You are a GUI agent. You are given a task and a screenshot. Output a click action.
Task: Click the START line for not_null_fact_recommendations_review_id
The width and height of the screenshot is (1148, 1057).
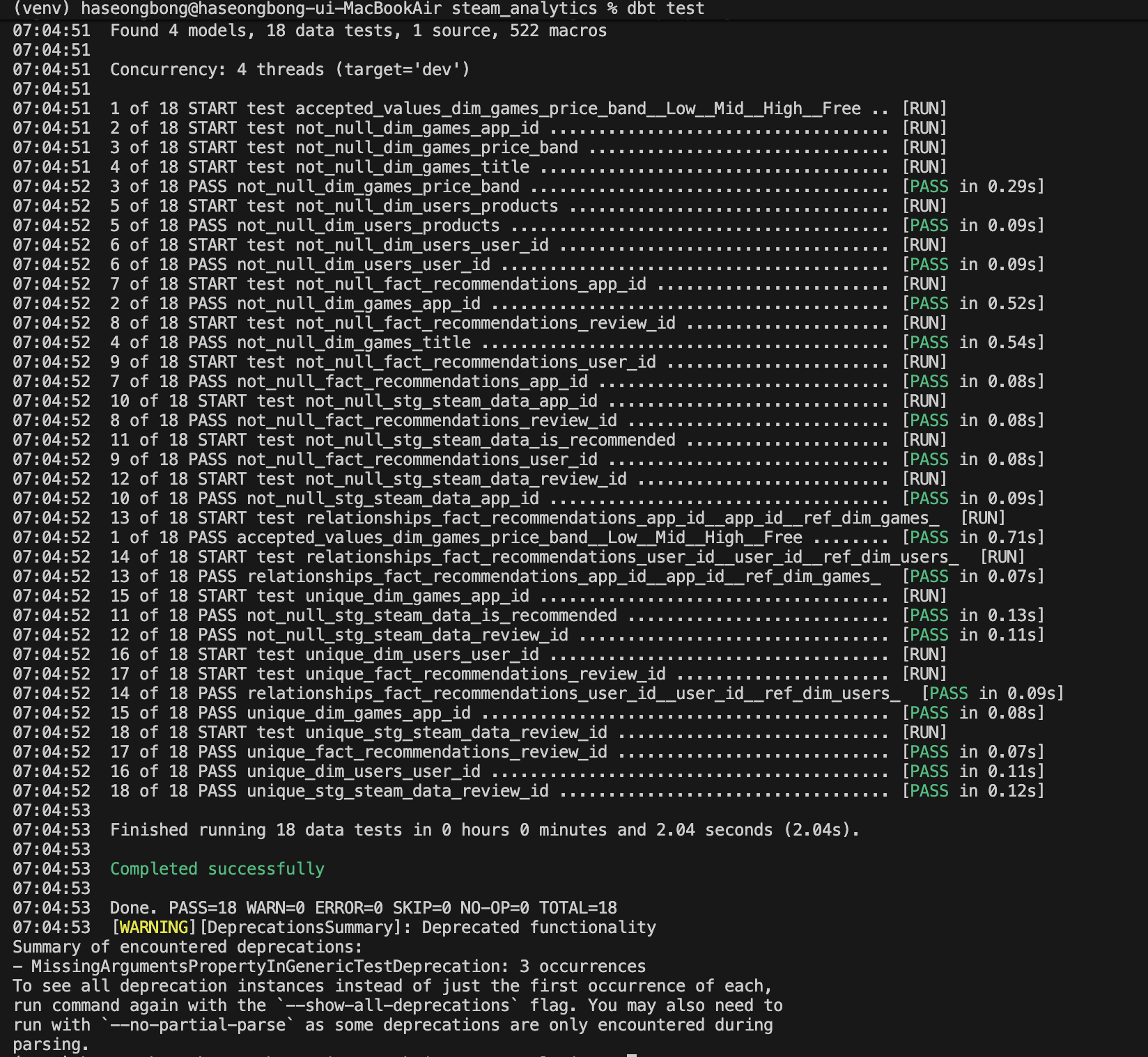[480, 323]
